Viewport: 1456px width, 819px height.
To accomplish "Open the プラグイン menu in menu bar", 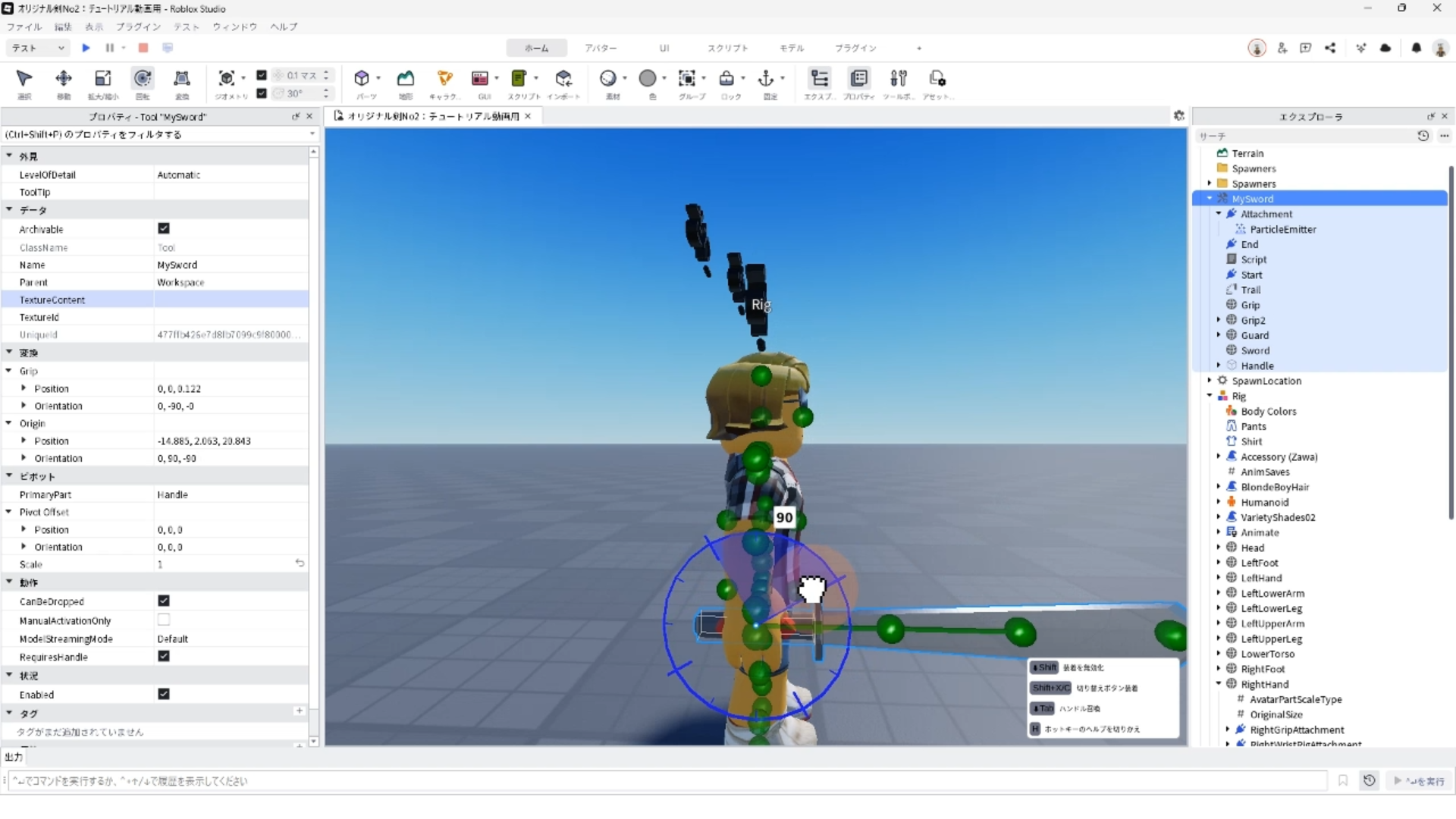I will pyautogui.click(x=138, y=27).
